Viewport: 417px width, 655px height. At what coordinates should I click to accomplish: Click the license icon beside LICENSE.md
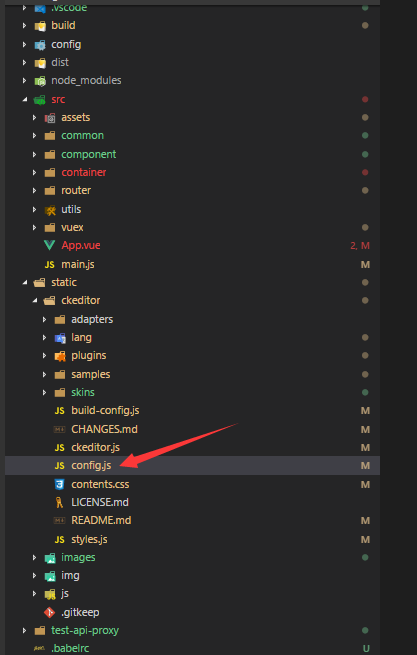click(59, 502)
